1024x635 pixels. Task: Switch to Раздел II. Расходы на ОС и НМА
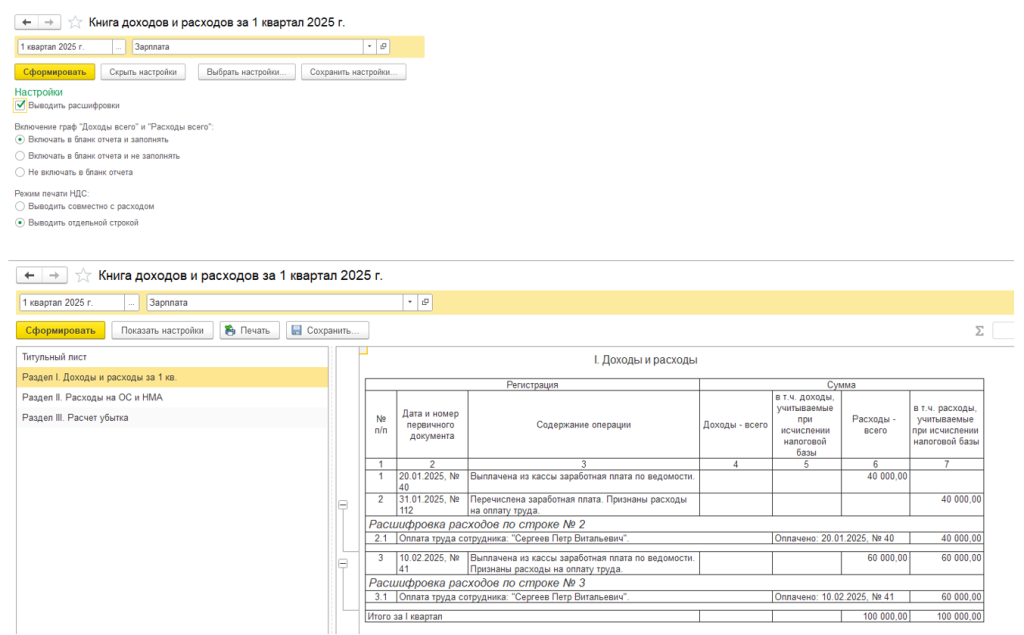(92, 397)
